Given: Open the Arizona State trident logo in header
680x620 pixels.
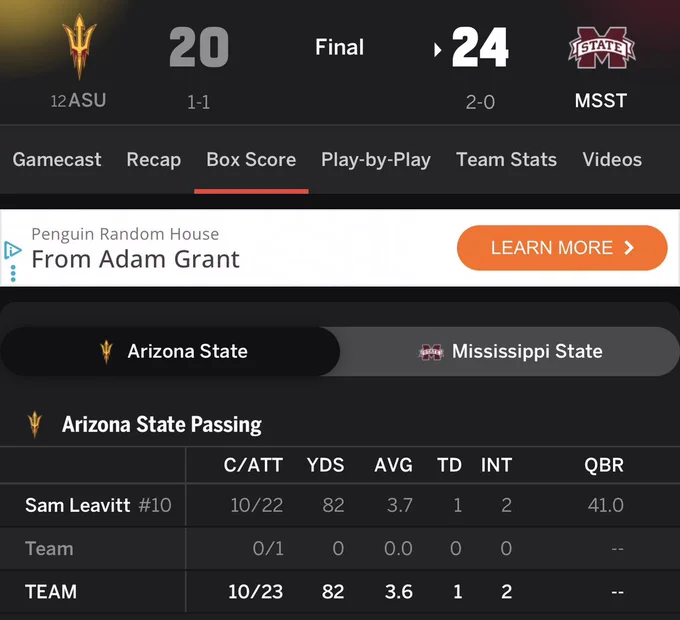Looking at the screenshot, I should pyautogui.click(x=79, y=46).
